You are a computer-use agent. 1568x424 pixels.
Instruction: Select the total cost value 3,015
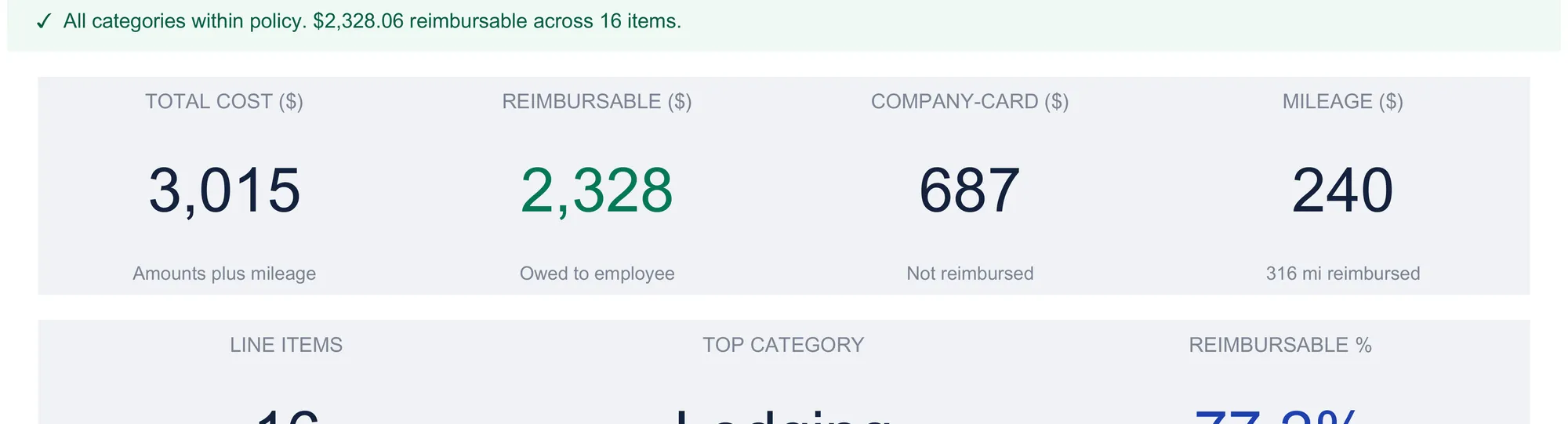224,190
